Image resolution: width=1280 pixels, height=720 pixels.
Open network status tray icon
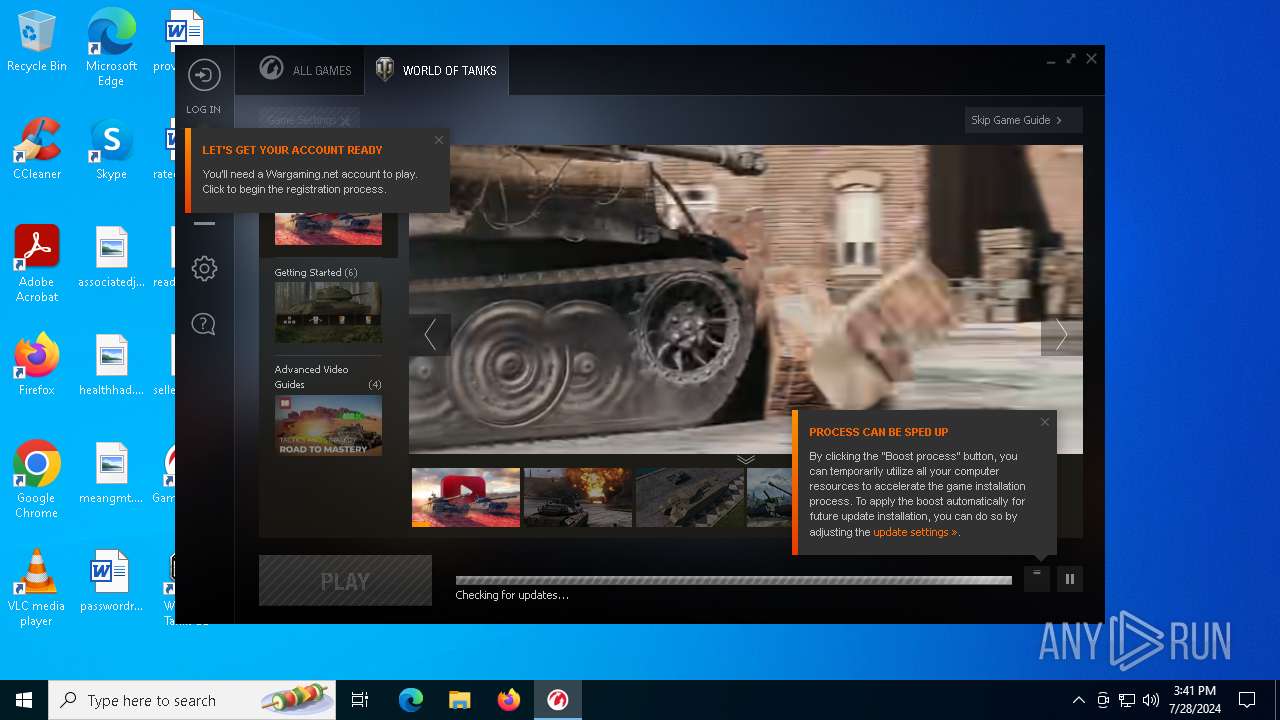[1127, 700]
